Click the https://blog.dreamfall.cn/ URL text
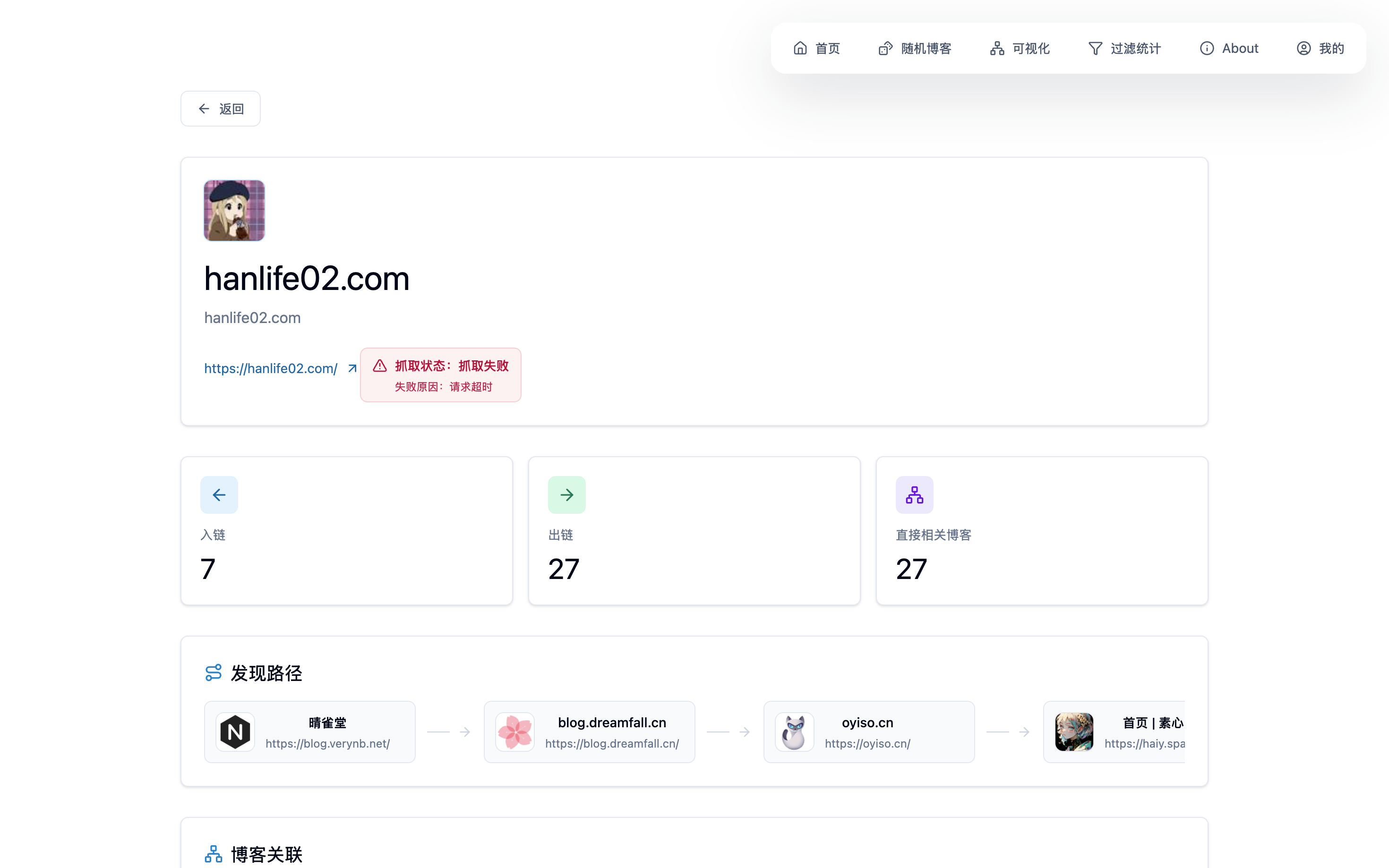This screenshot has height=868, width=1389. (611, 743)
